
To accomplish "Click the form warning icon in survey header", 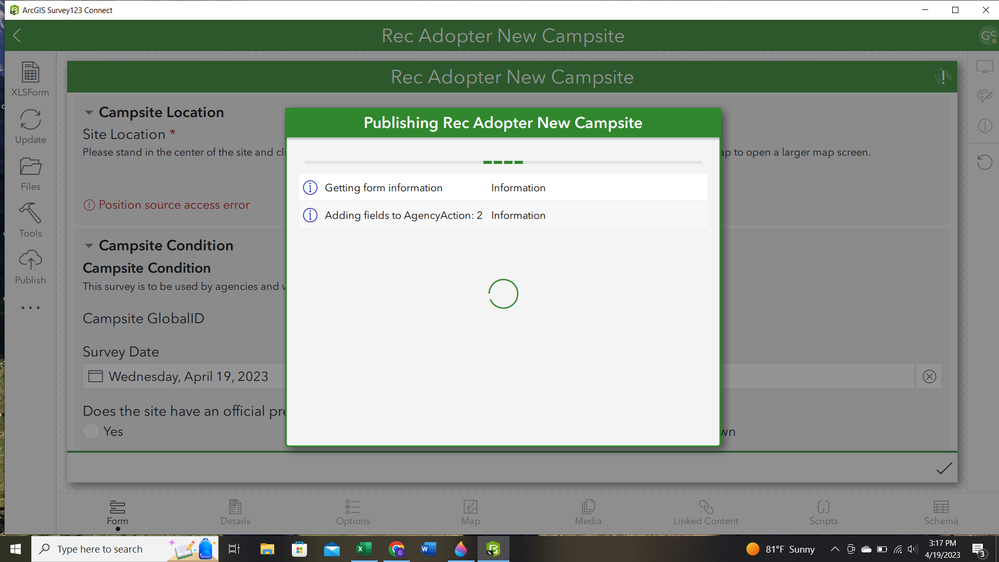I will (943, 77).
